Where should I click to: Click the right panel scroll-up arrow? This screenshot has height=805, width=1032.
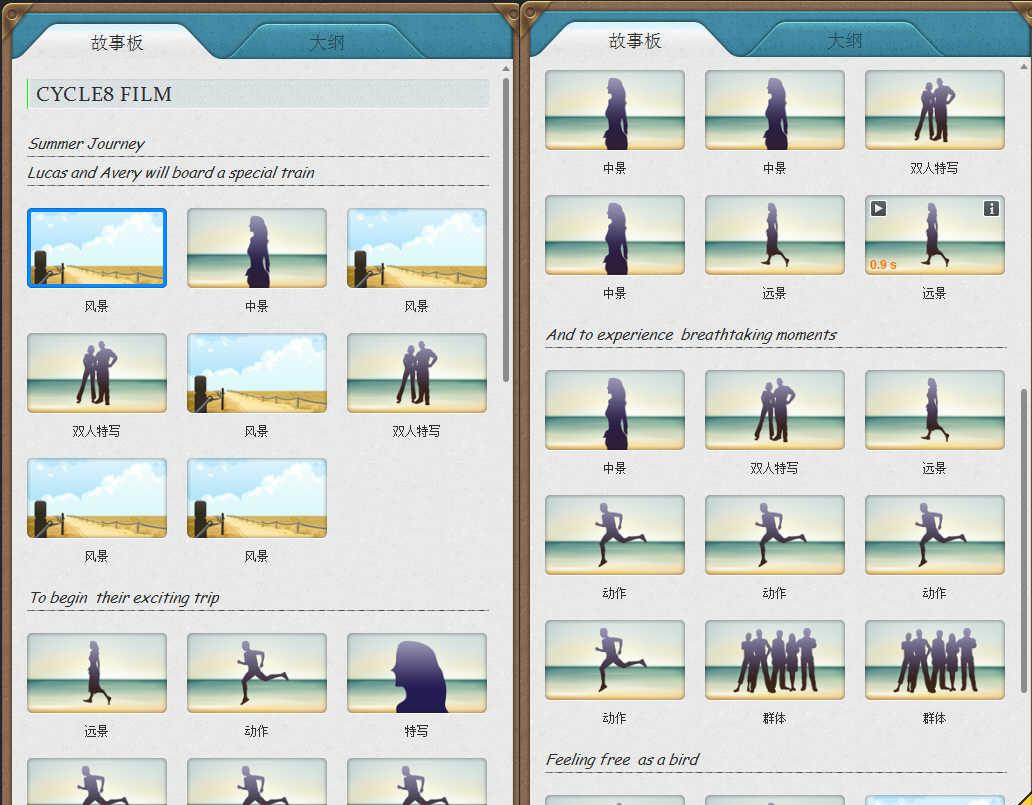1023,66
